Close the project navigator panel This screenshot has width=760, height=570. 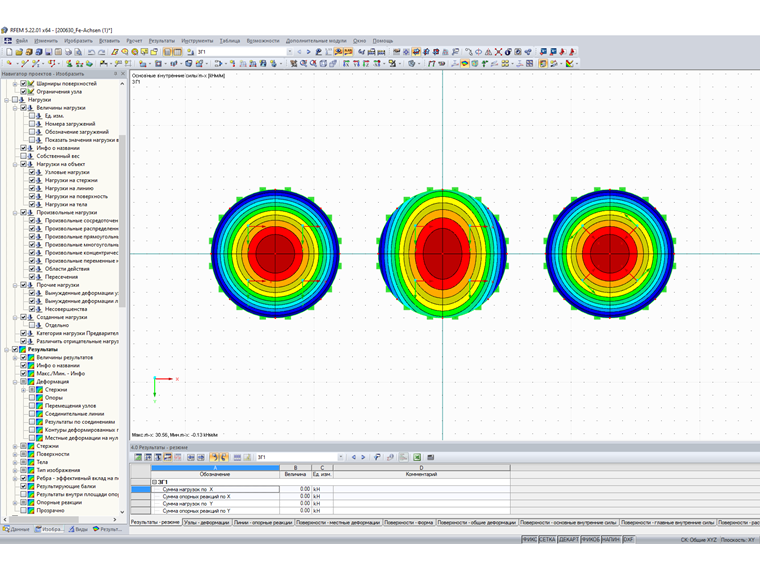tap(123, 74)
